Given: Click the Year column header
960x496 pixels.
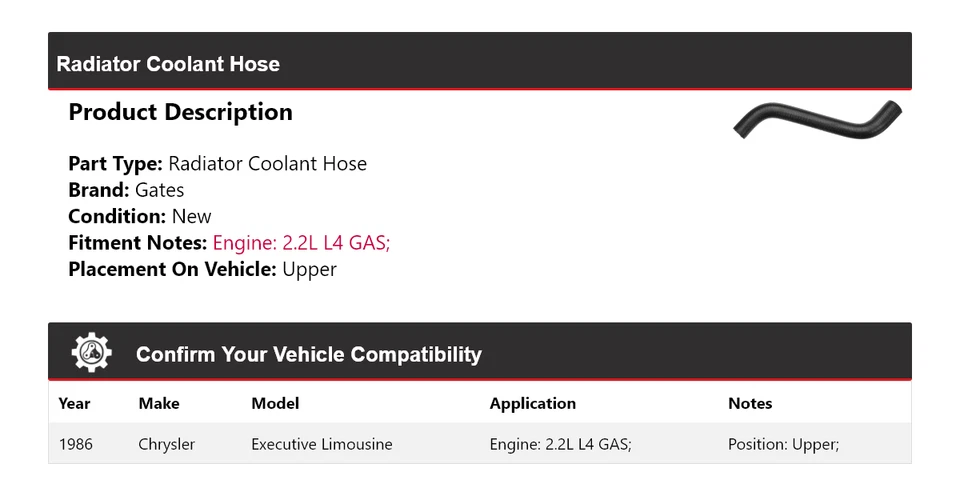Looking at the screenshot, I should pos(74,404).
